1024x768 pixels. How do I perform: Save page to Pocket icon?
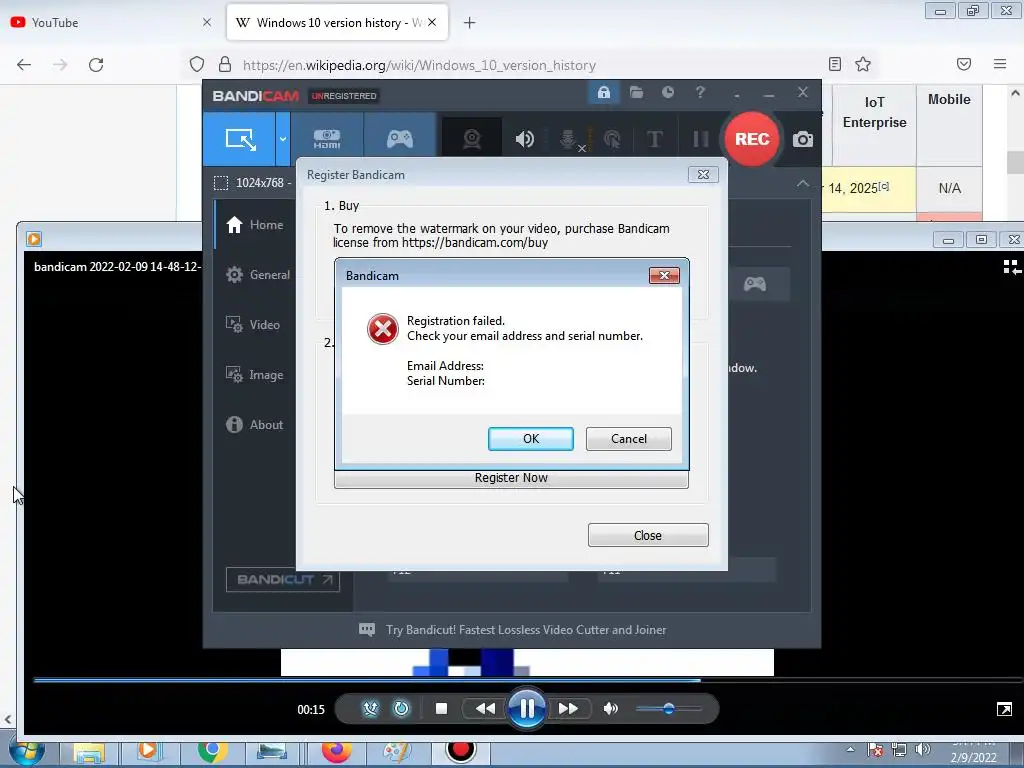[x=964, y=64]
